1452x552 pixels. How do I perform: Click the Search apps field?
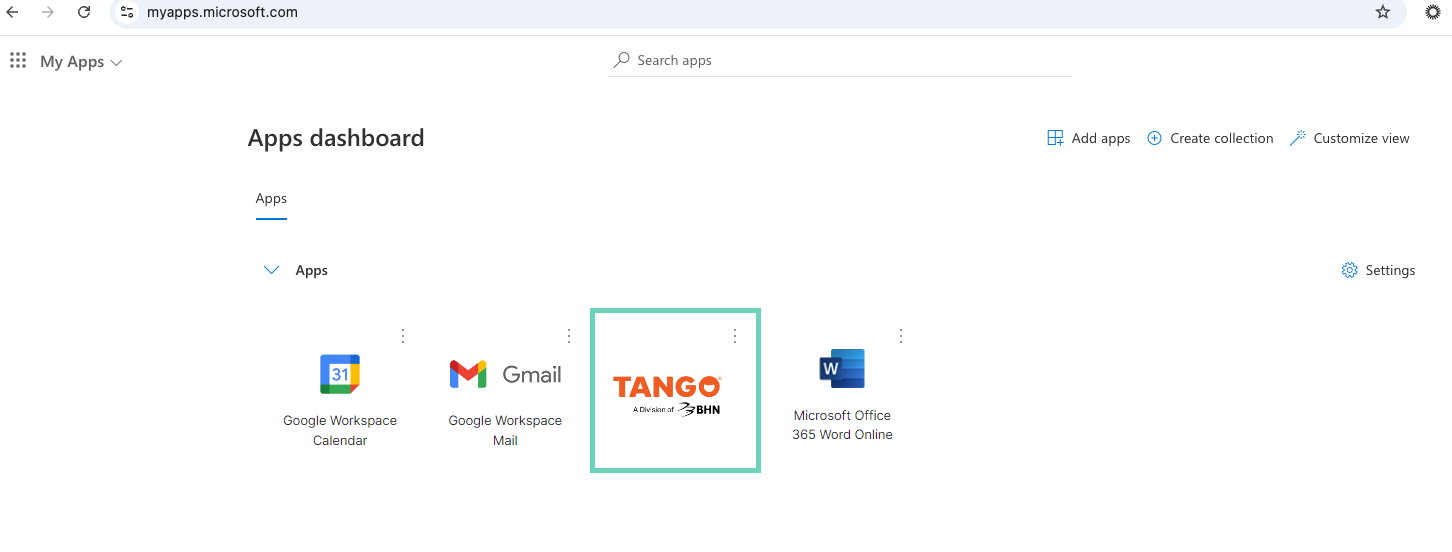point(840,60)
